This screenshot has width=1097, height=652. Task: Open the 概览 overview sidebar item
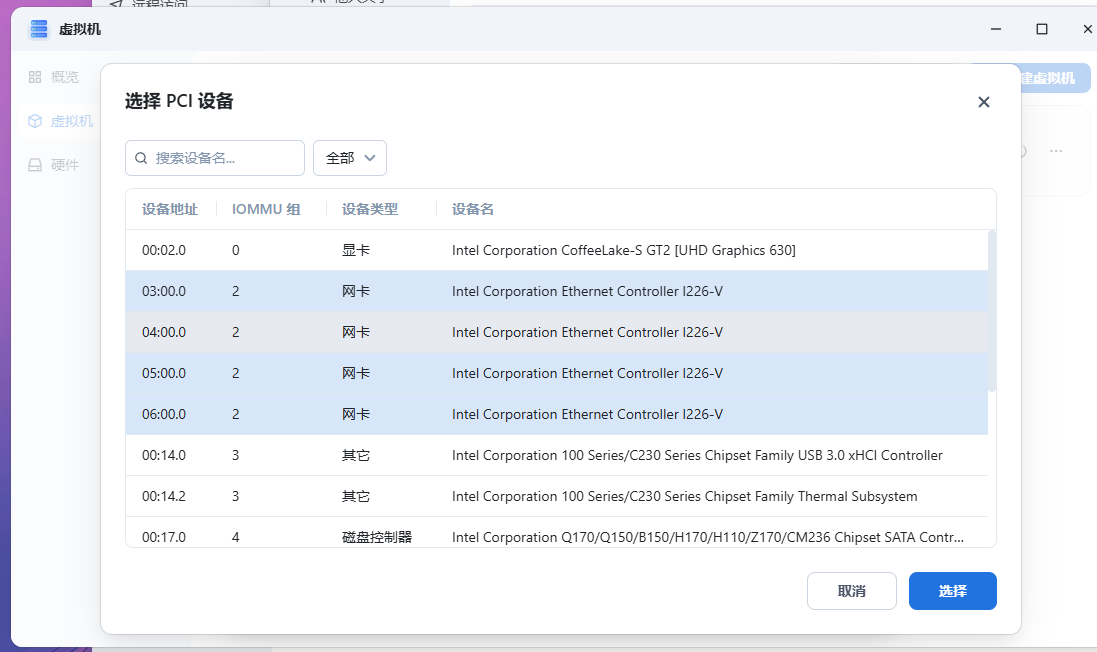[x=53, y=77]
